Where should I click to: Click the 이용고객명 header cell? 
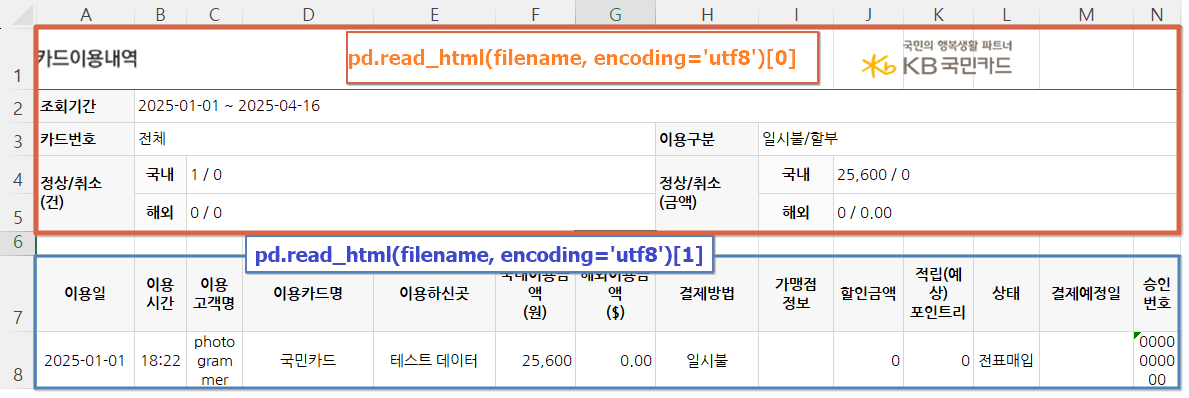pos(214,294)
